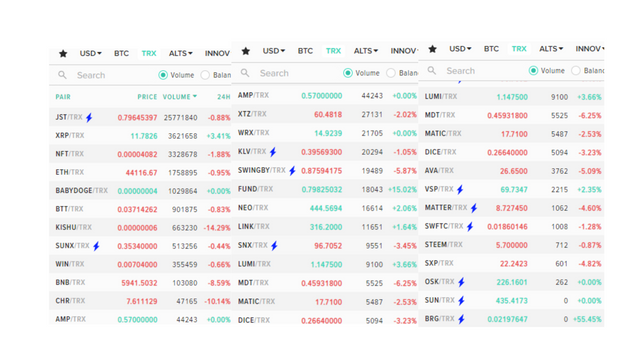Viewport: 640px width, 360px height.
Task: Click the PRICE column header
Action: (x=147, y=97)
